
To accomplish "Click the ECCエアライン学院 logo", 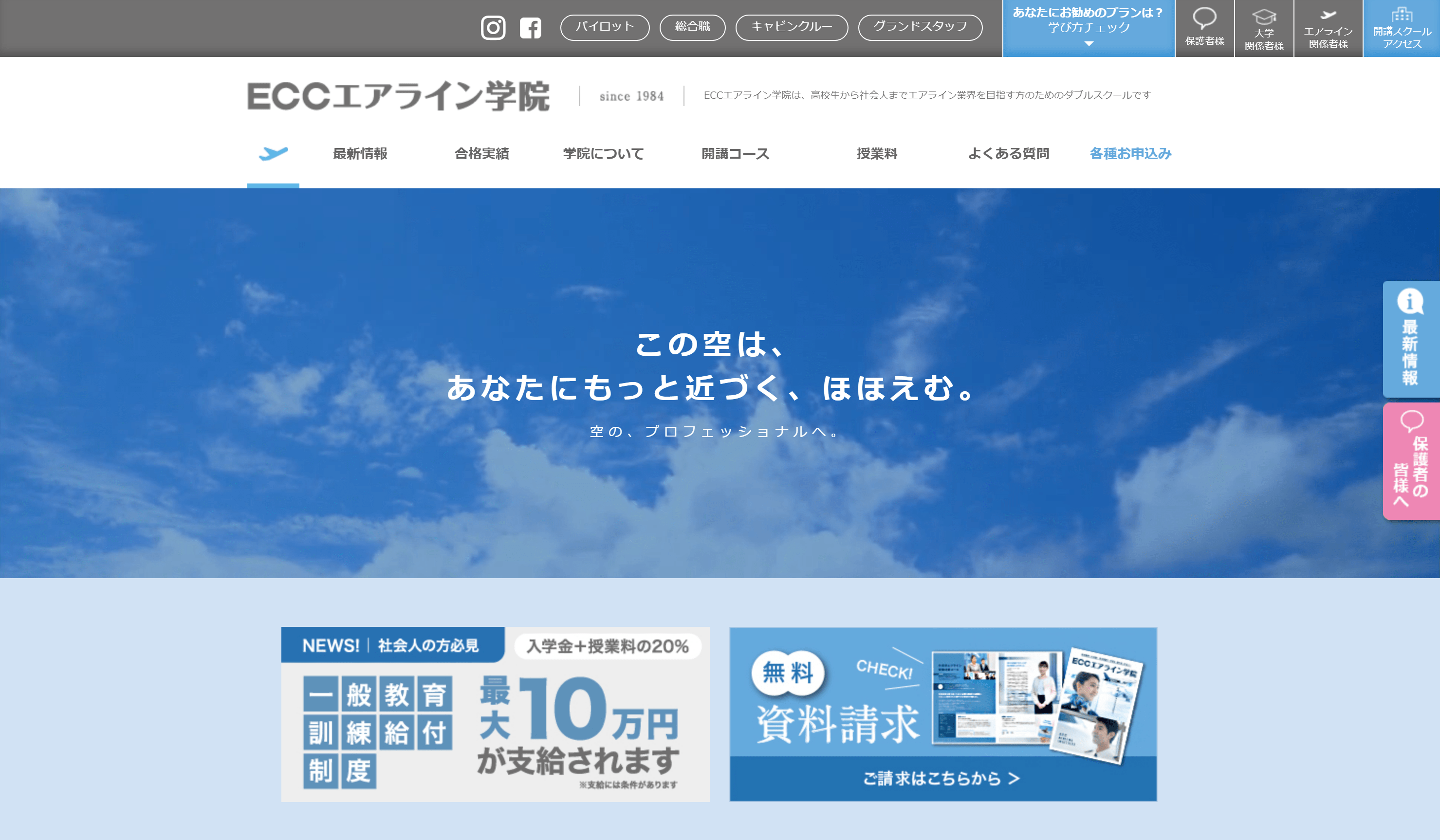I will (398, 96).
